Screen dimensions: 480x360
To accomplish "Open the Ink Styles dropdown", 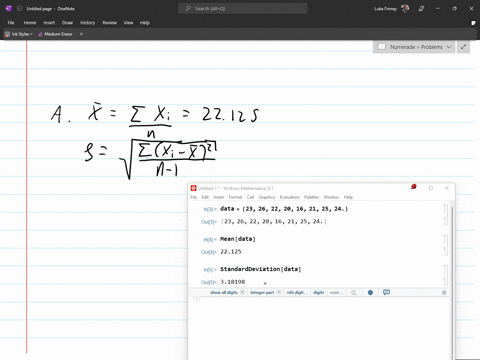I will click(19, 34).
